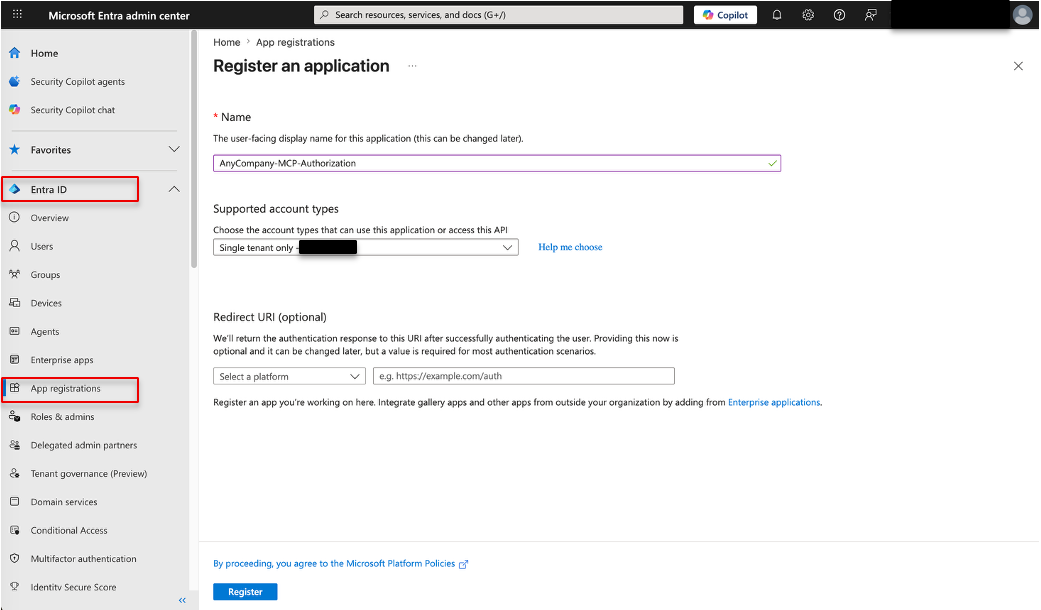Focus the search resources box
The image size is (1041, 610).
coord(498,15)
